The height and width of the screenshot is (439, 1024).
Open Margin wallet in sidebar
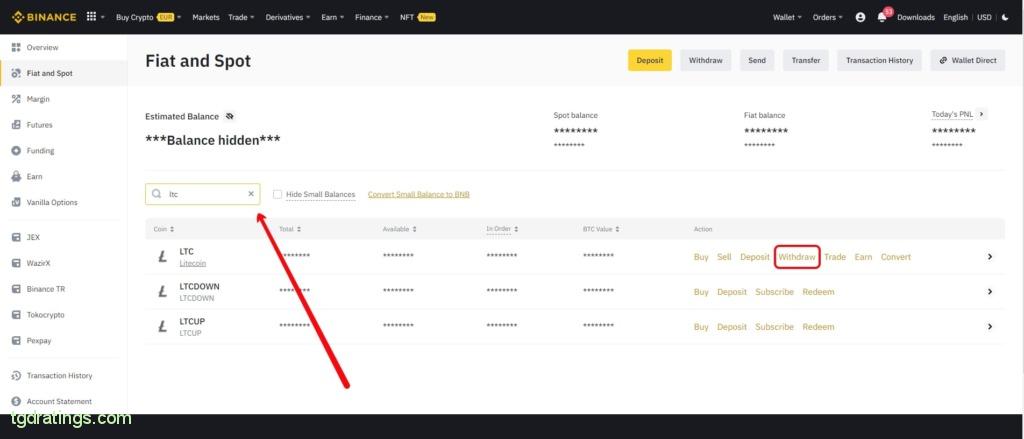tap(38, 99)
